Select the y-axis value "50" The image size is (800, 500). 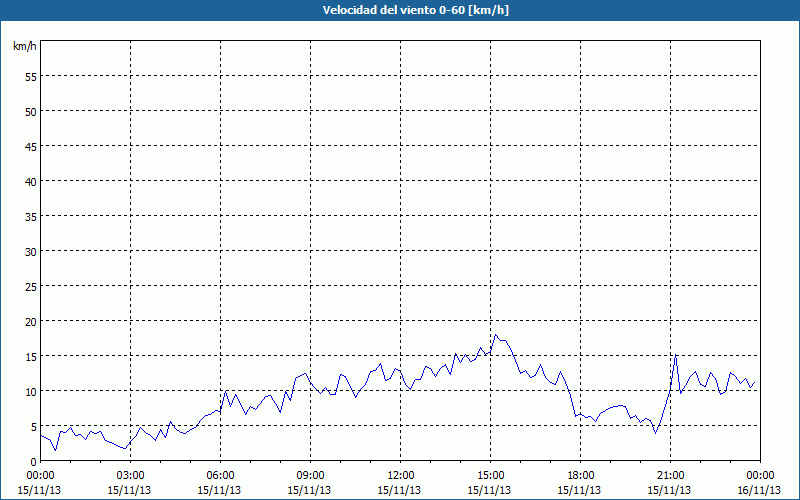31,111
